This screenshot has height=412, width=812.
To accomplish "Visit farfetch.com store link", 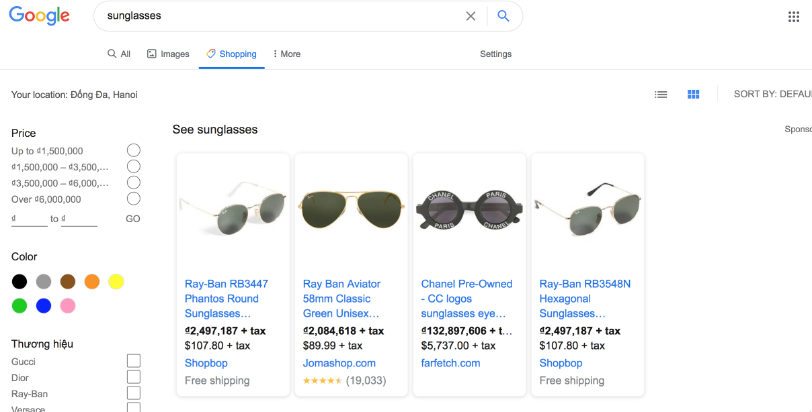I will [451, 363].
